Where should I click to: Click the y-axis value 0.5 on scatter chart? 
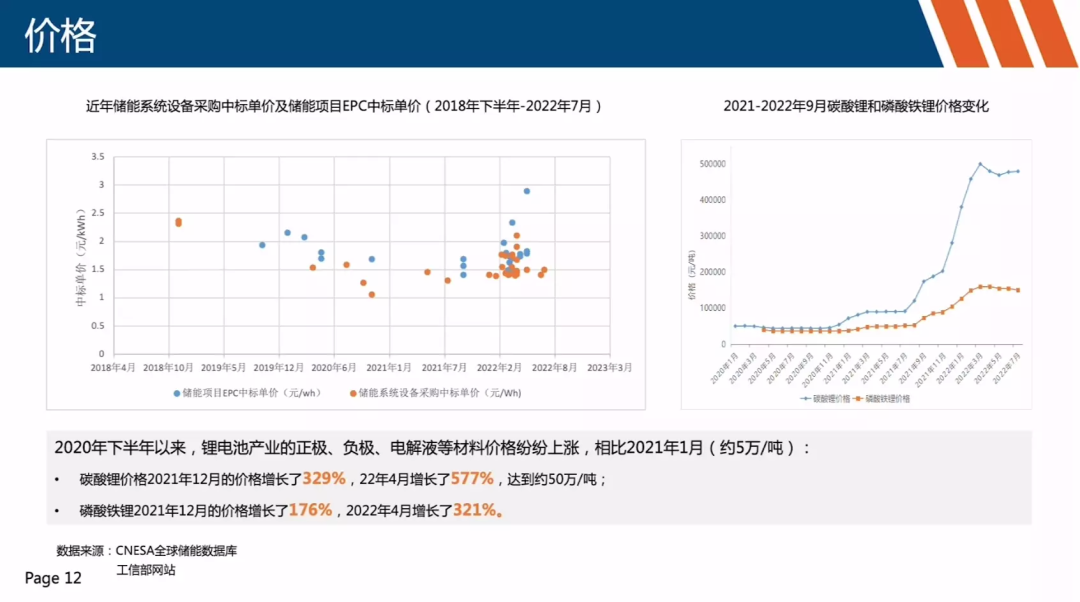[98, 326]
